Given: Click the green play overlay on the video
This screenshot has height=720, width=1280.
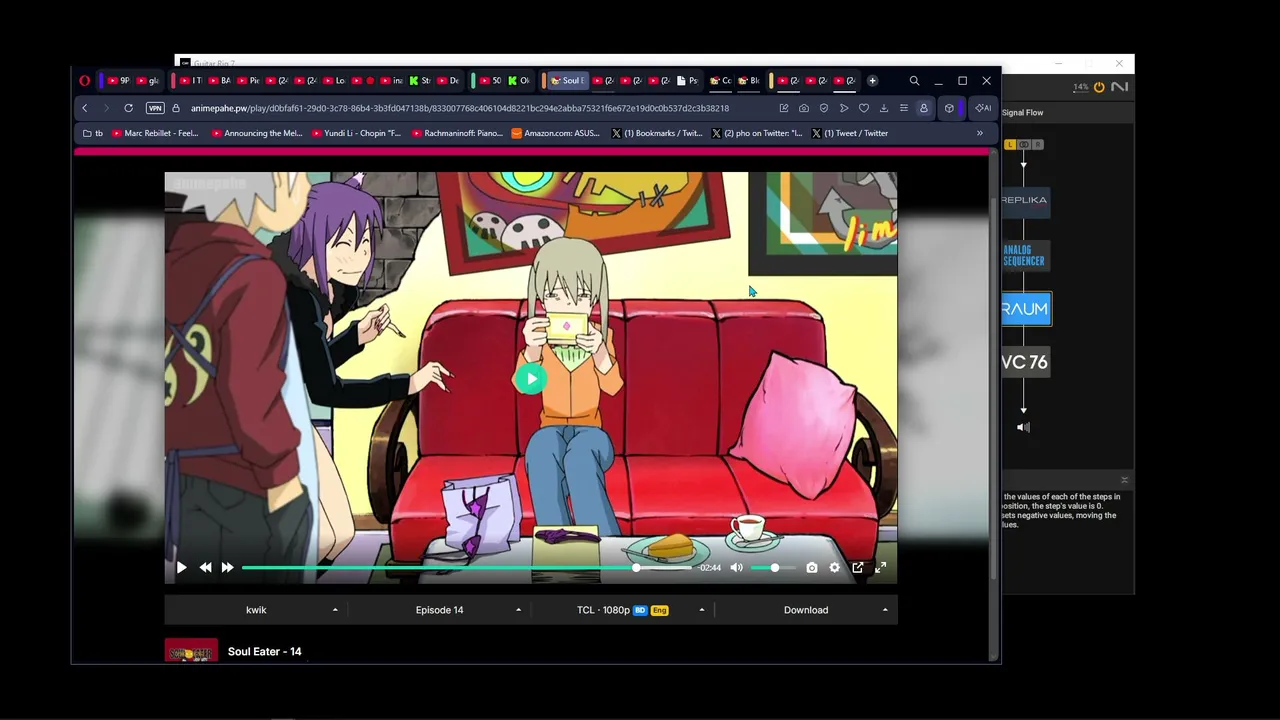Looking at the screenshot, I should [531, 379].
